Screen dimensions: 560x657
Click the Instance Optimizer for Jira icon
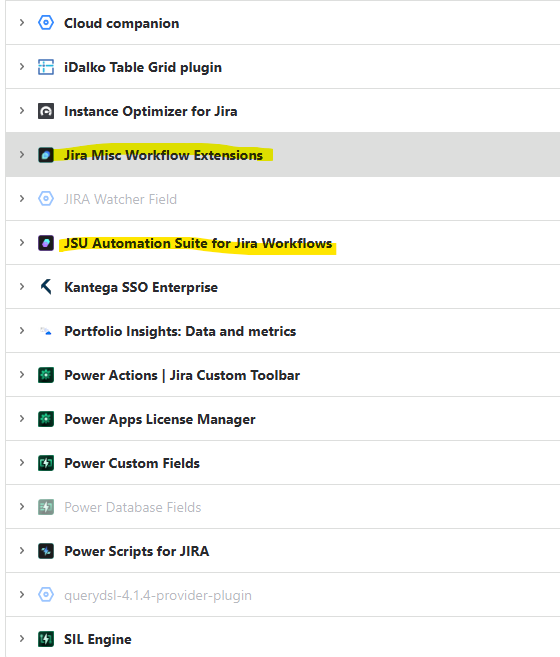(x=46, y=111)
